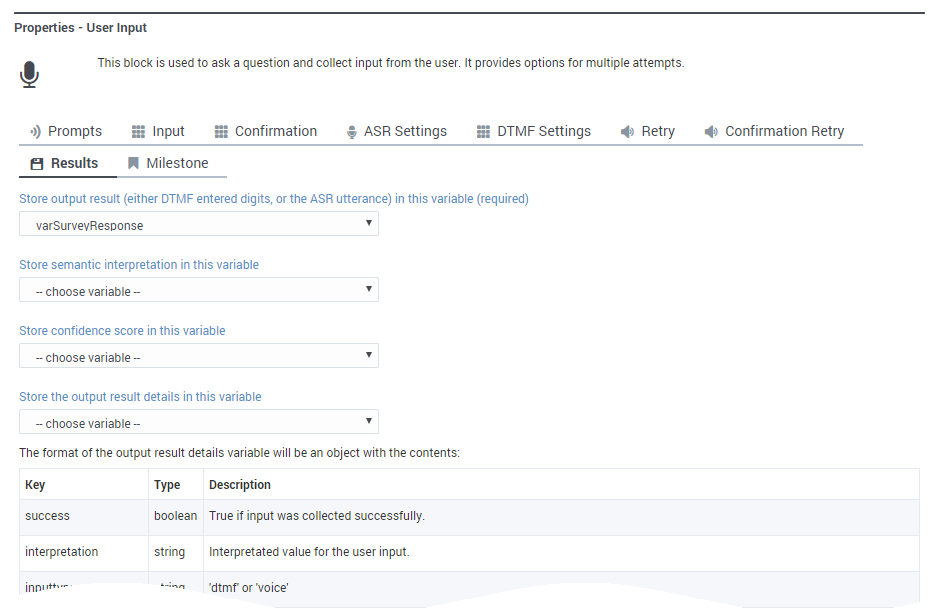The height and width of the screenshot is (616, 935).
Task: Click the Confirmation Retry speaker icon
Action: (710, 130)
